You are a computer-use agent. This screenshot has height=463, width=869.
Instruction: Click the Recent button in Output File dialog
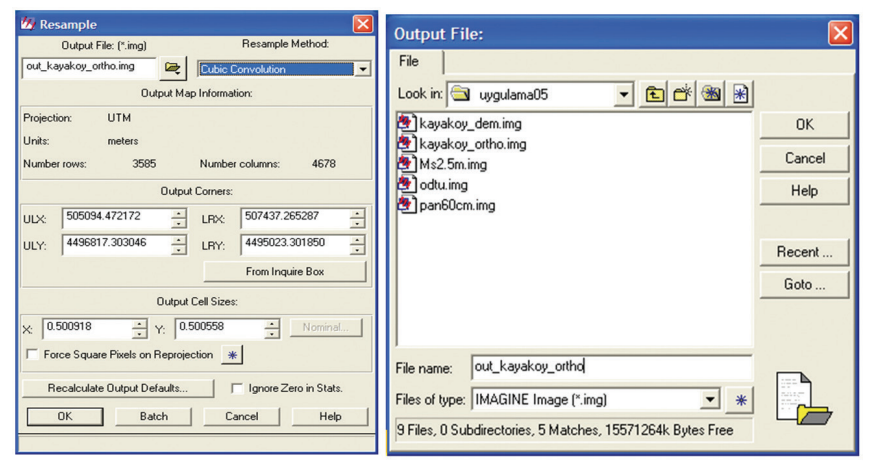coord(804,252)
